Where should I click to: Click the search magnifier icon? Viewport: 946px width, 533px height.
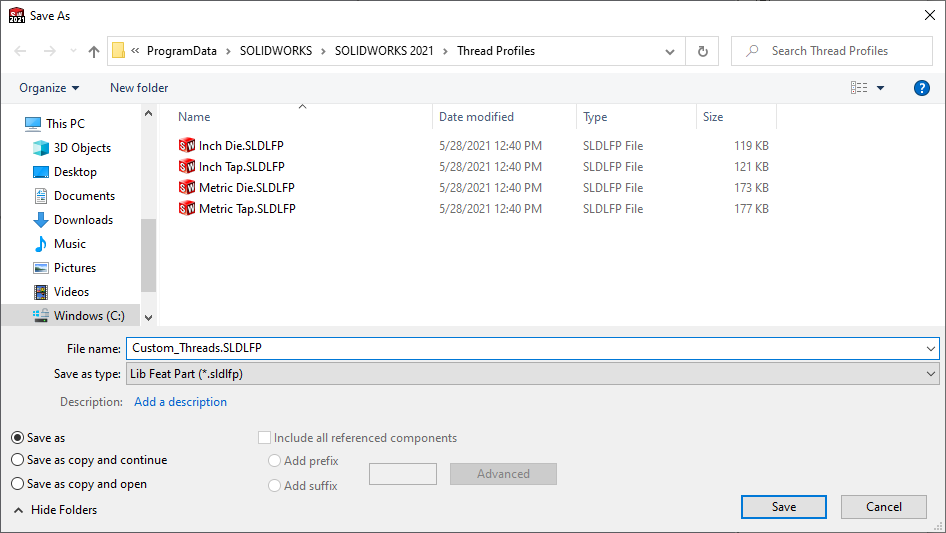[x=752, y=51]
